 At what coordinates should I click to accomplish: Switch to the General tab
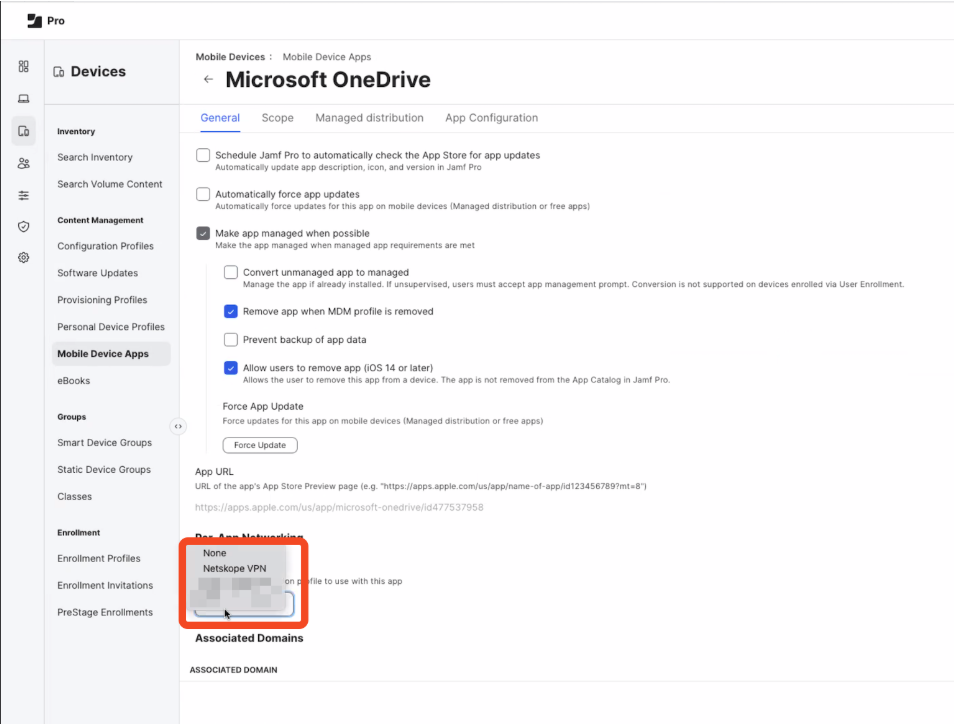[220, 118]
